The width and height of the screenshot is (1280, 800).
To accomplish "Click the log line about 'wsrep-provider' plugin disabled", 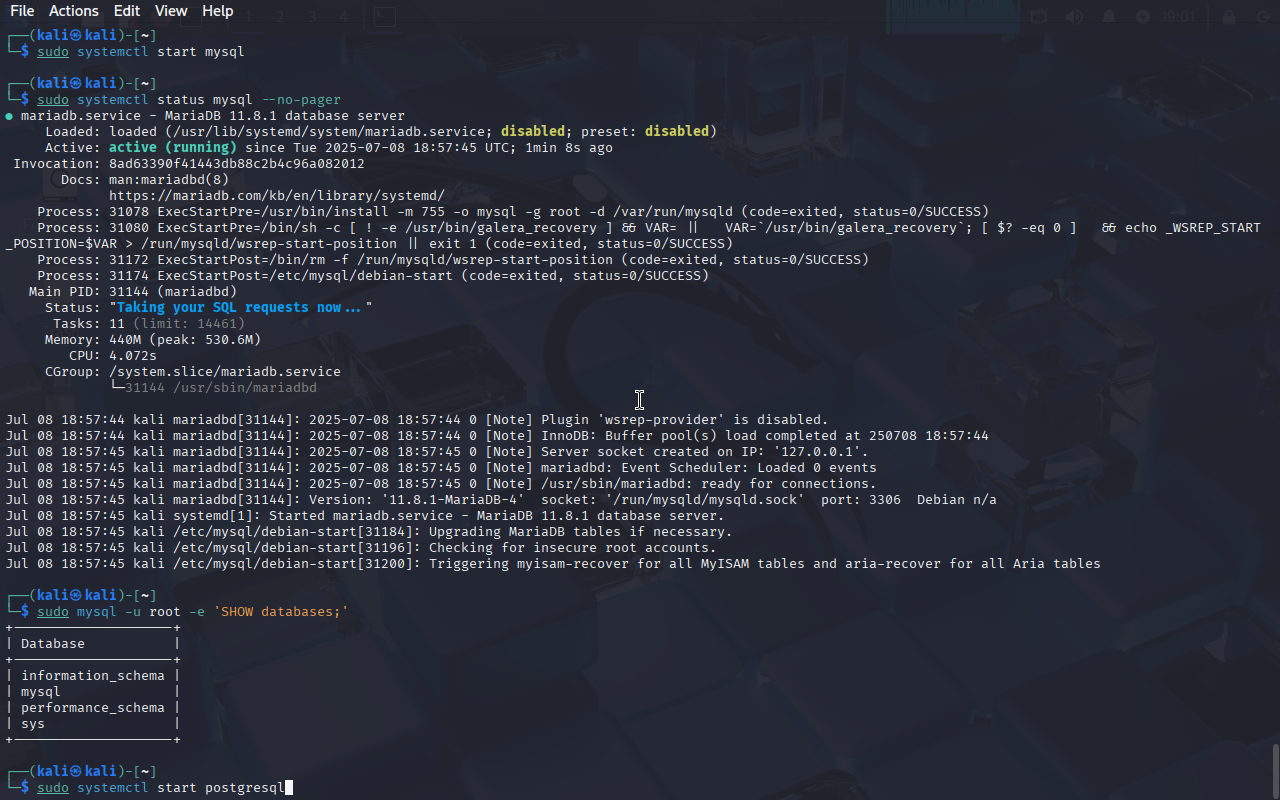I will coord(417,420).
